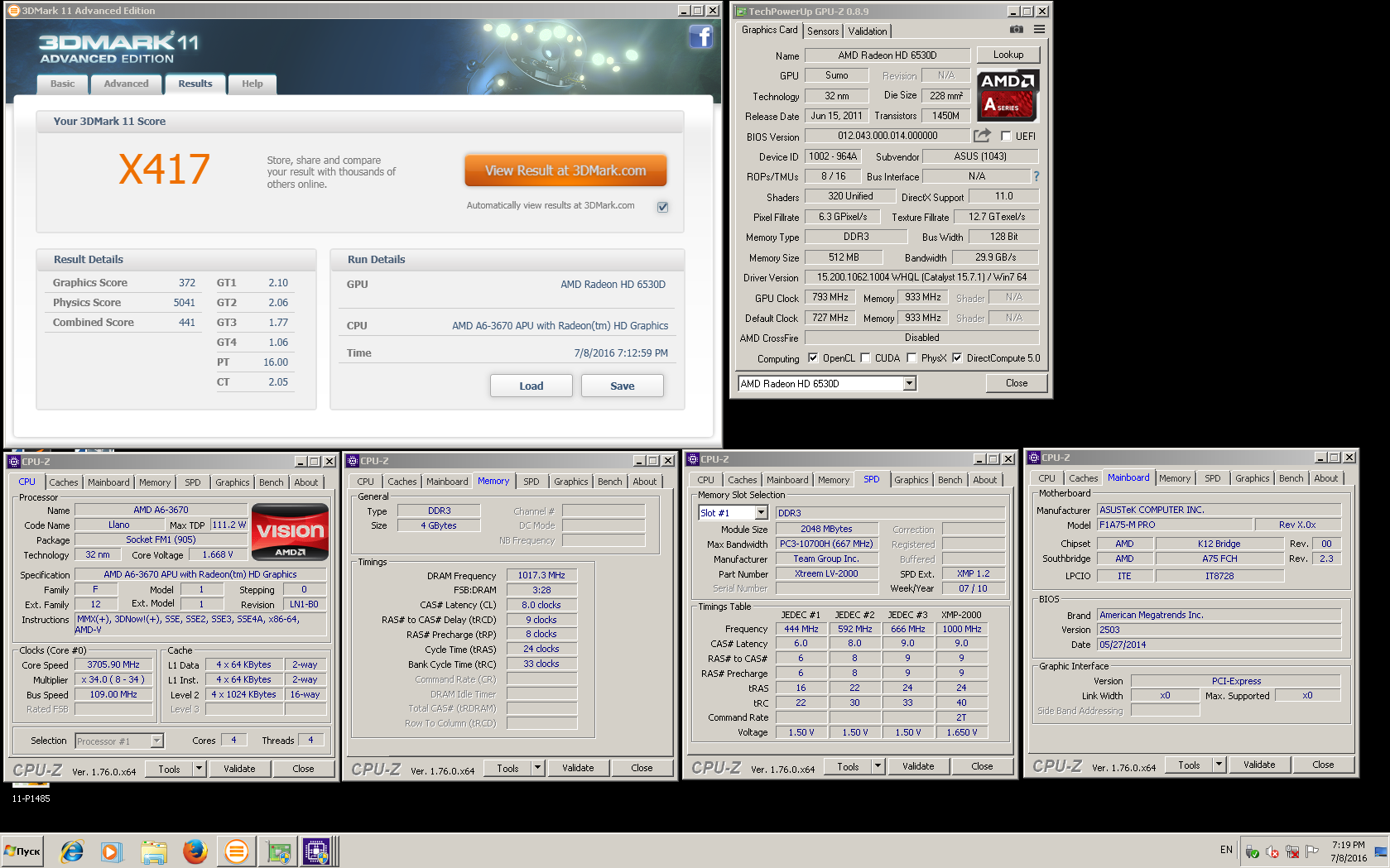Open the Bench tab in CPU-Z Mainboard window
This screenshot has height=868, width=1390.
(1291, 478)
